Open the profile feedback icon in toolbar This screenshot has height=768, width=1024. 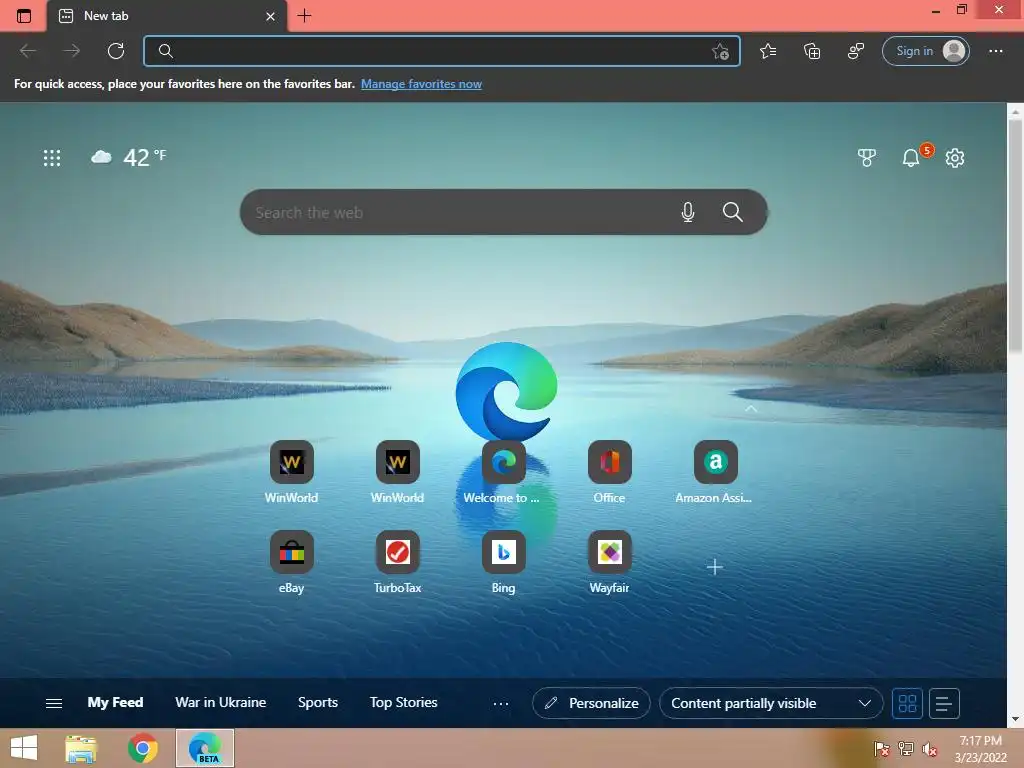[856, 51]
